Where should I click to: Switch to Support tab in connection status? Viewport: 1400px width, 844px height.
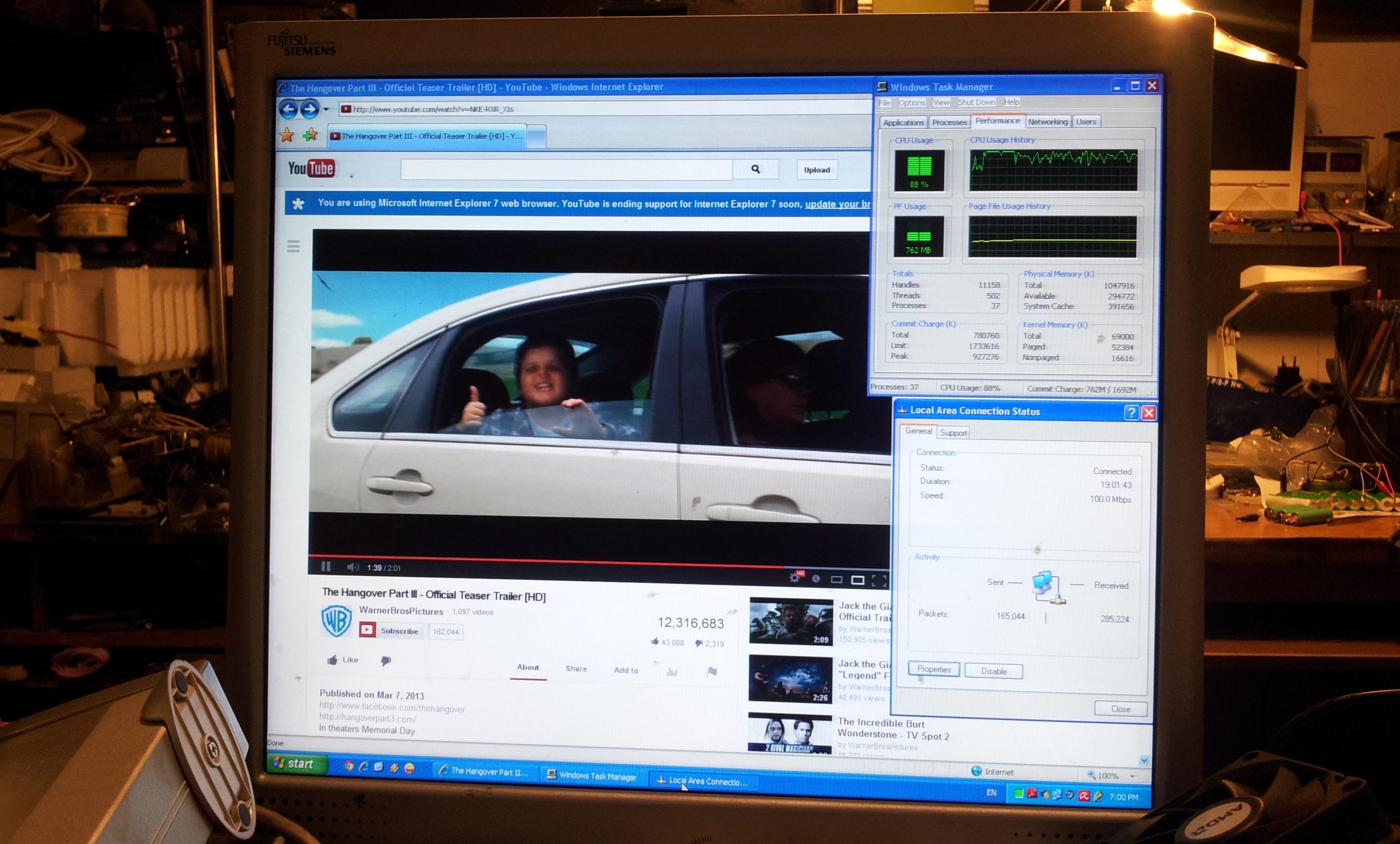[x=953, y=433]
